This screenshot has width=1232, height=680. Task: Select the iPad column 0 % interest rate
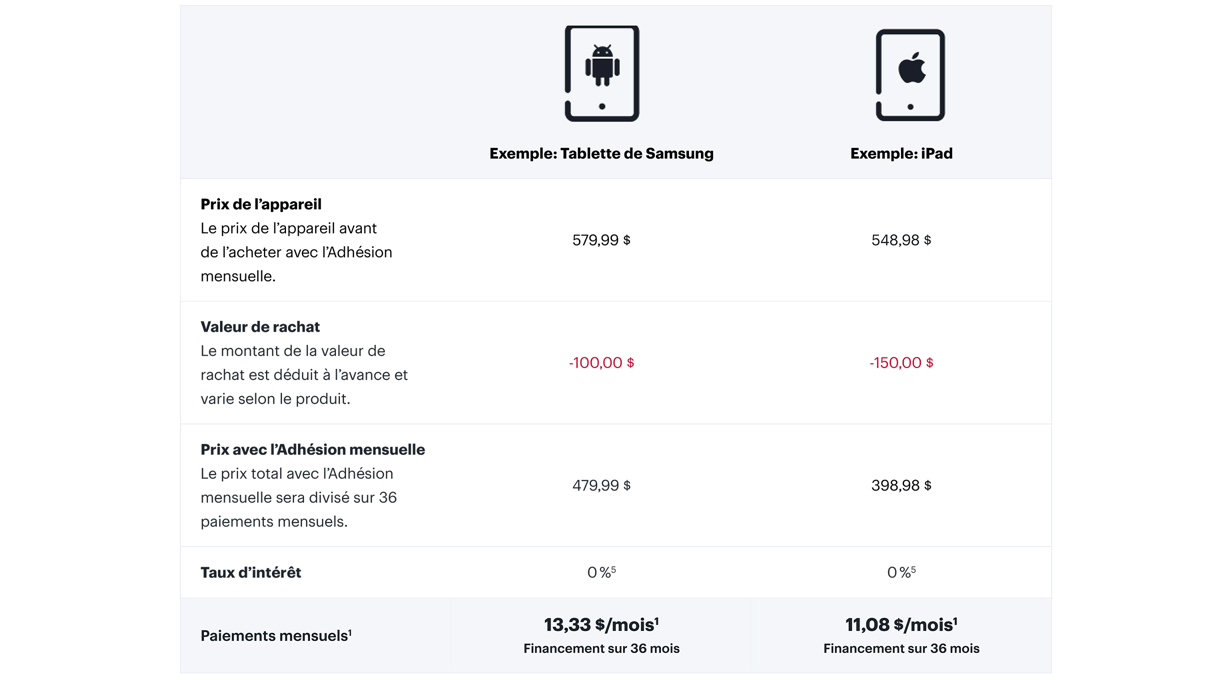click(901, 572)
